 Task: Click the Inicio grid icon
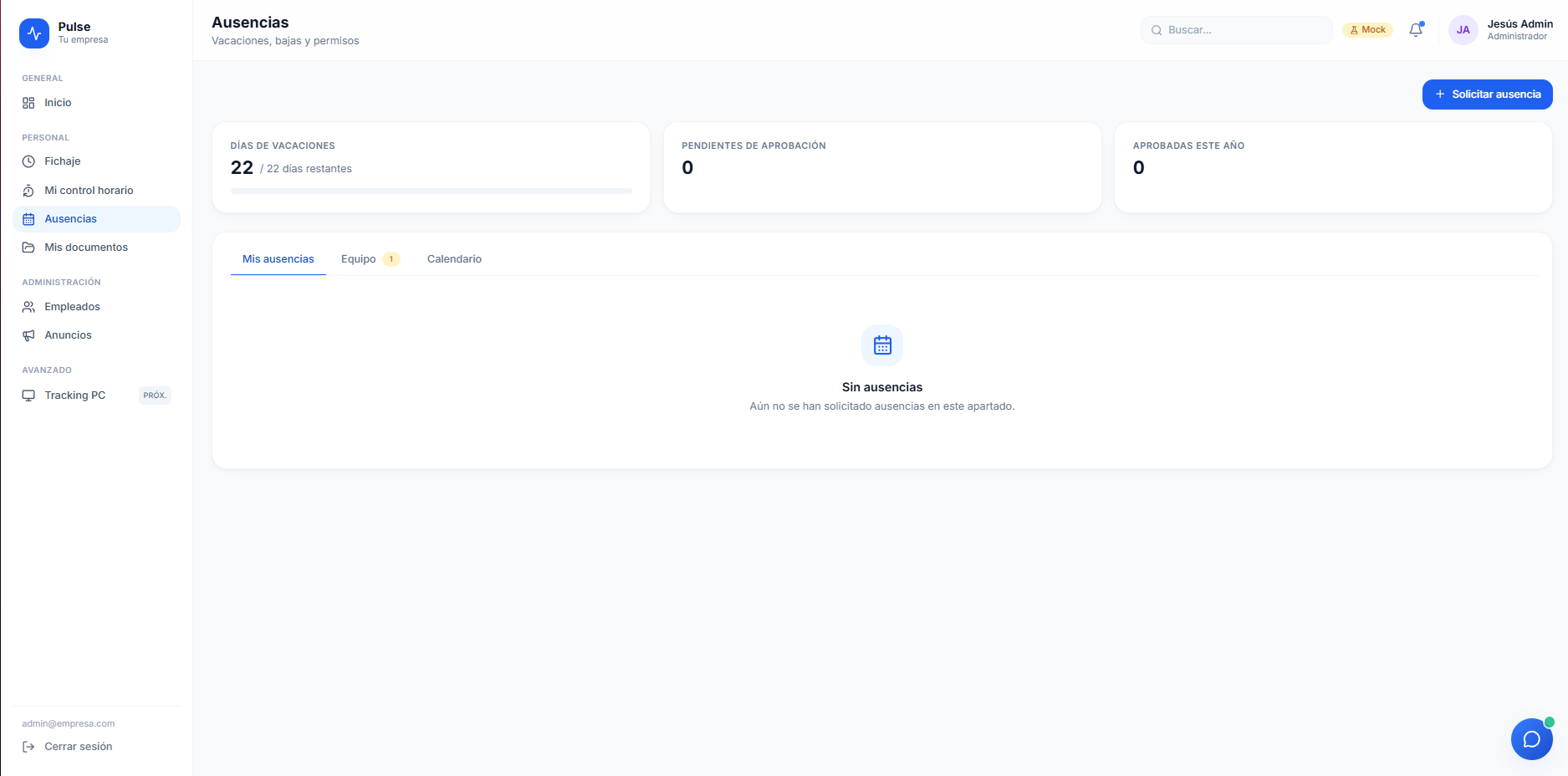tap(28, 103)
